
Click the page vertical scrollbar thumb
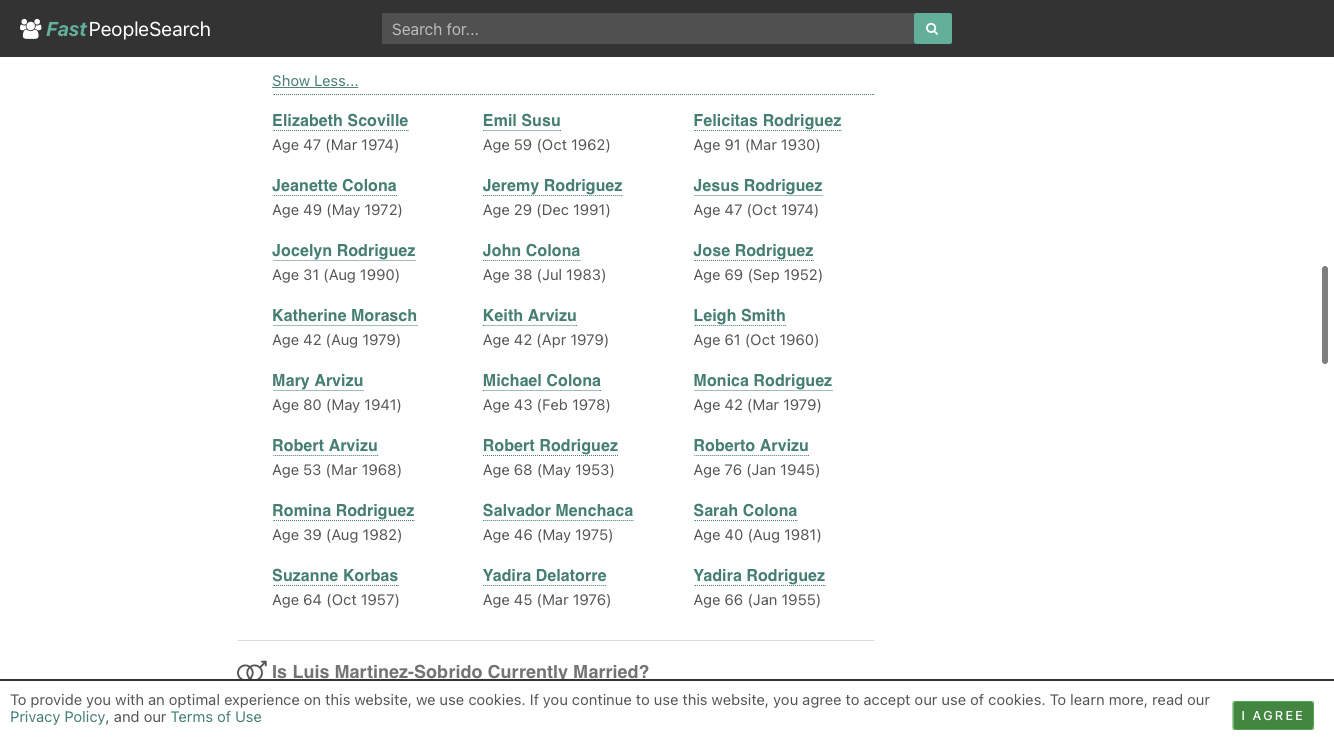pos(1325,315)
